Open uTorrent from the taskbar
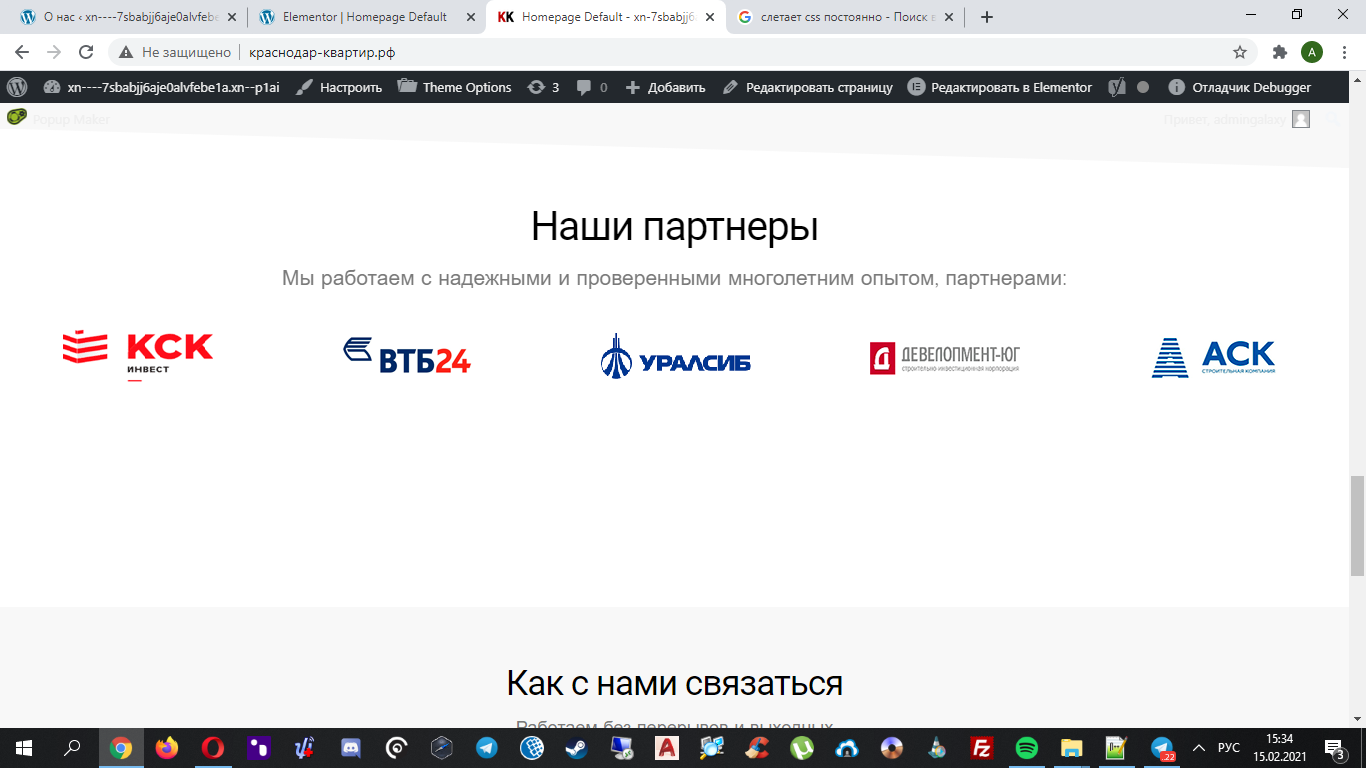This screenshot has height=768, width=1366. [802, 747]
